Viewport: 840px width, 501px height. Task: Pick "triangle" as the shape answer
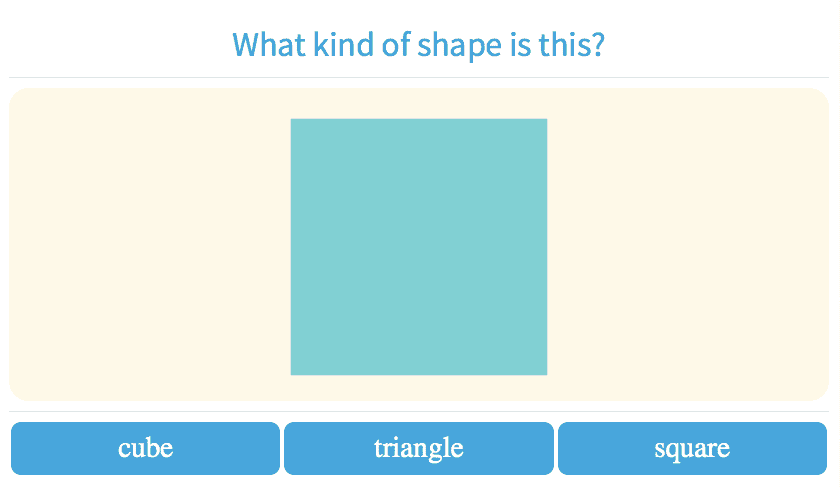(418, 448)
